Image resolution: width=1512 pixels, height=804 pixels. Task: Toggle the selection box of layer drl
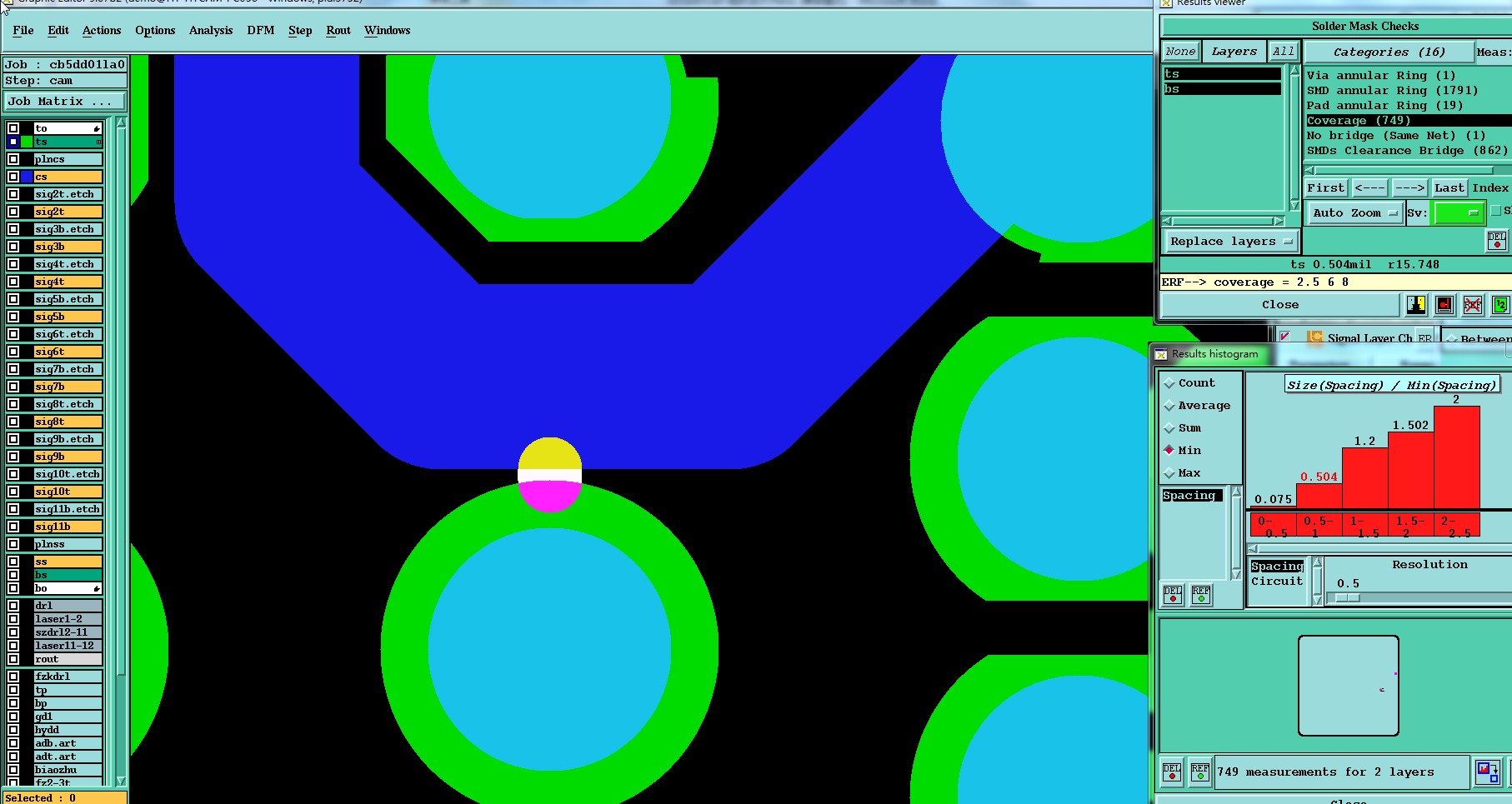(x=13, y=606)
